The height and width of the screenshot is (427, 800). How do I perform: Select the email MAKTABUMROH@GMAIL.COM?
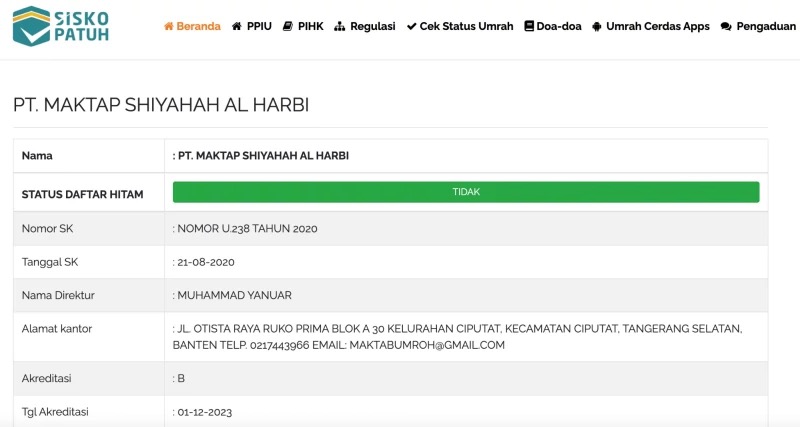point(427,345)
